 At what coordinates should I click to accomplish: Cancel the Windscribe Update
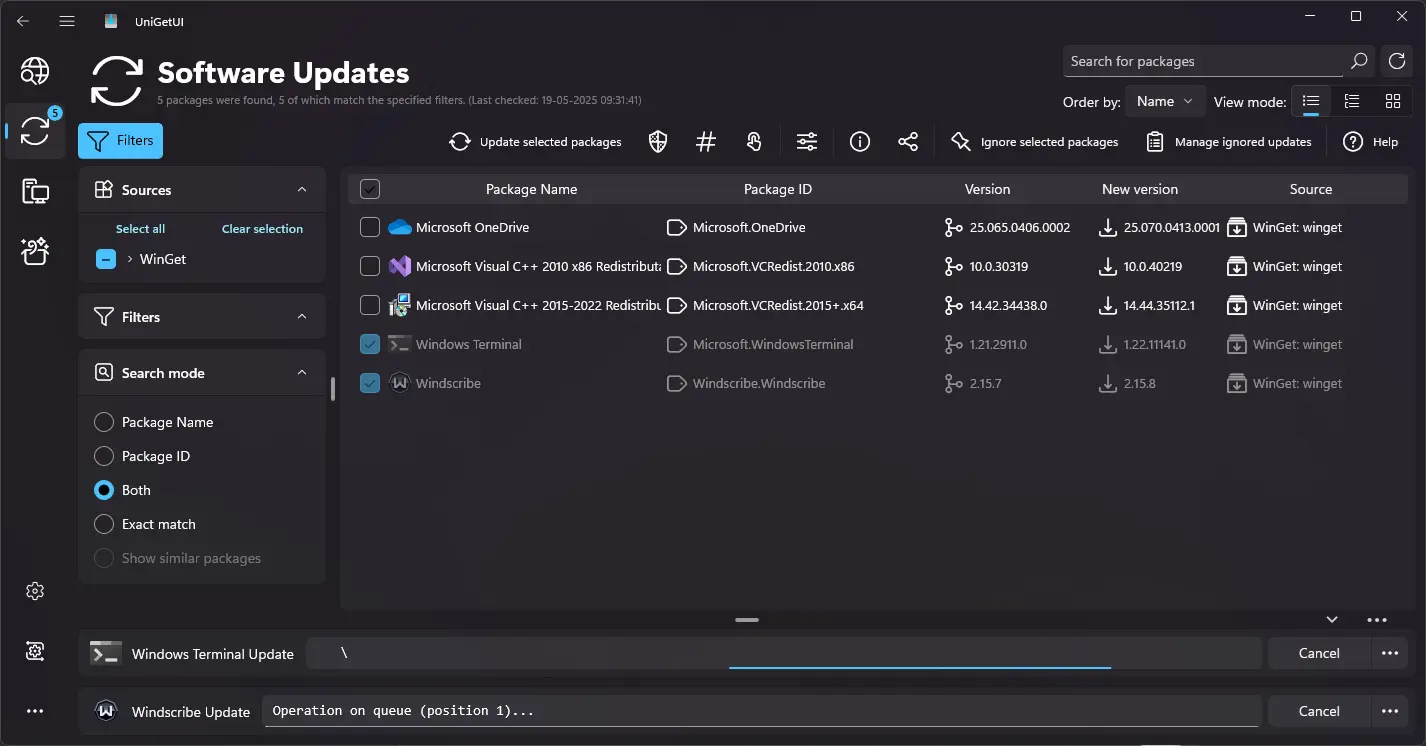[1319, 711]
